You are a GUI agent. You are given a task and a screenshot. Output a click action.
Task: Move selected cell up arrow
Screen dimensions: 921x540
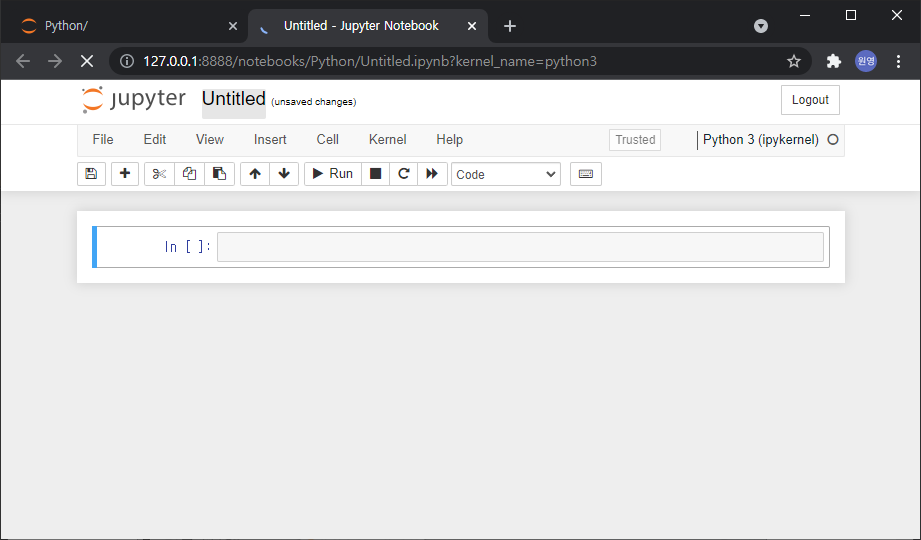pyautogui.click(x=255, y=174)
